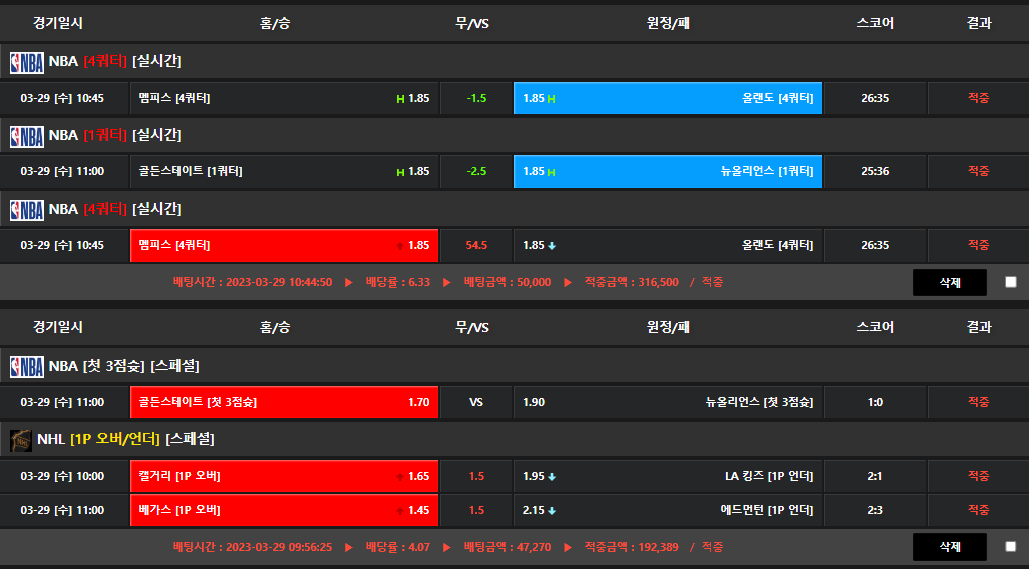Image resolution: width=1029 pixels, height=569 pixels.
Task: Choose the 뉴올리언스 [첫 3점슛] 1.90 odds
Action: coord(667,402)
